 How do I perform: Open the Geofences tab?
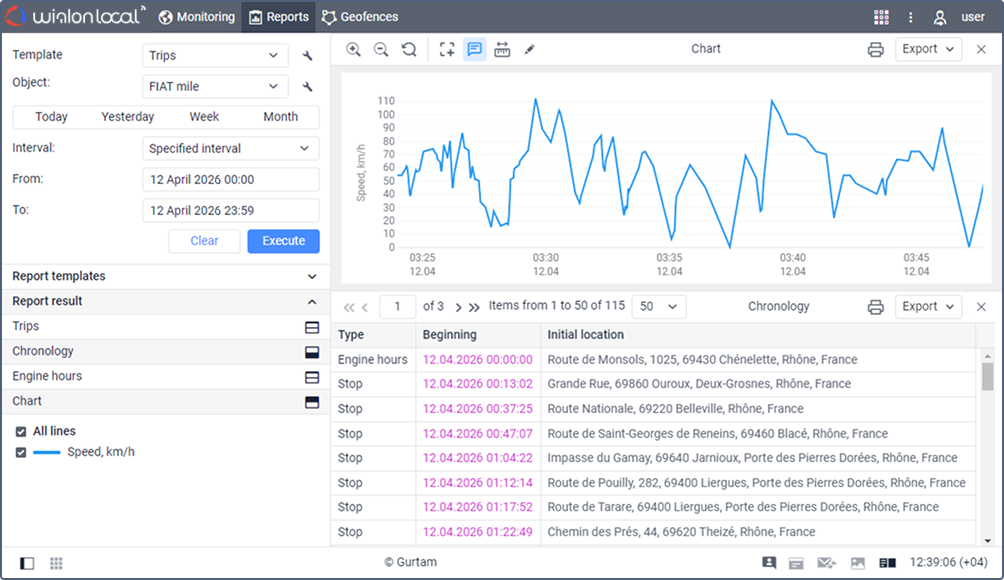point(360,17)
